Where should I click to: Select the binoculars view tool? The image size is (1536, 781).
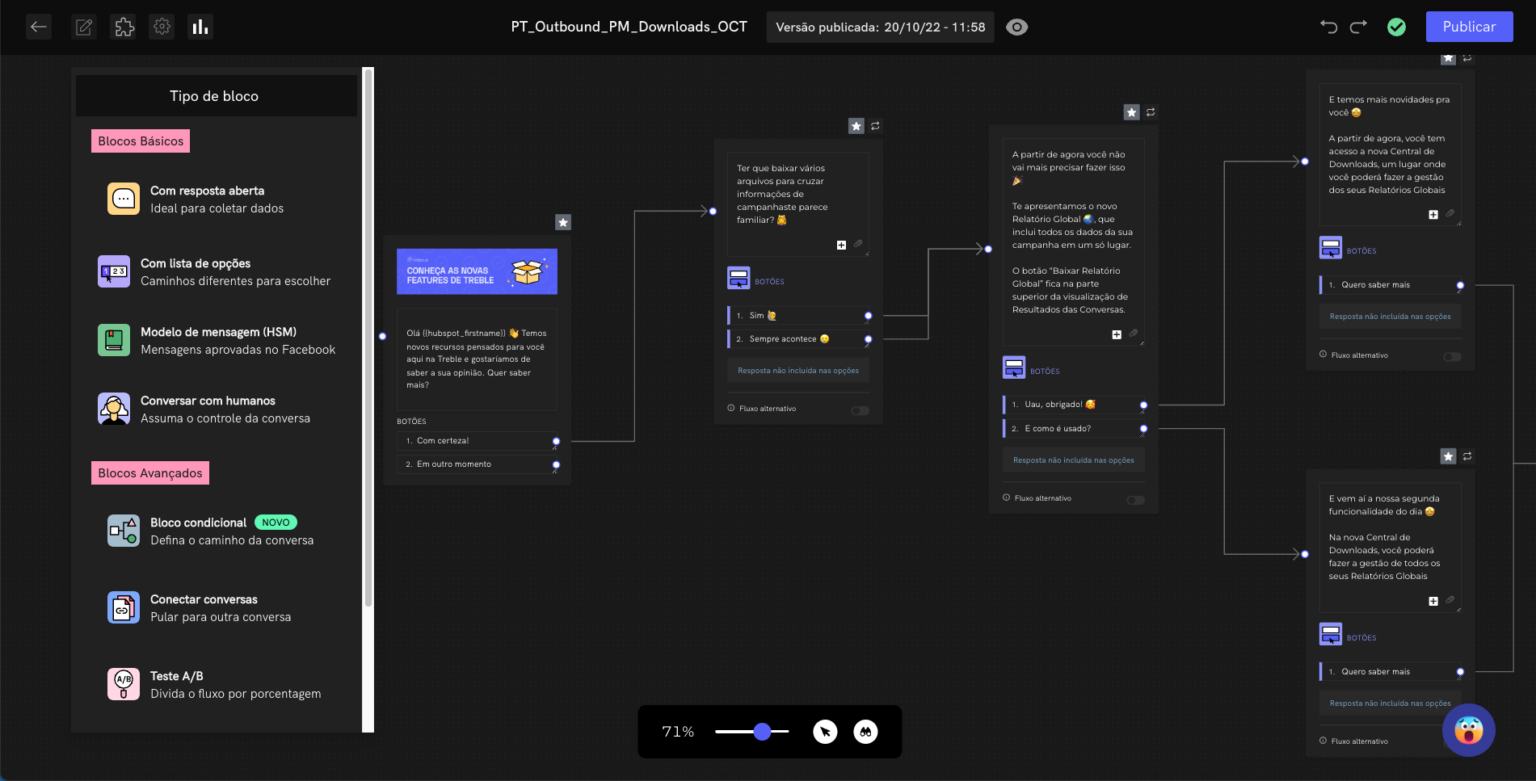click(865, 732)
